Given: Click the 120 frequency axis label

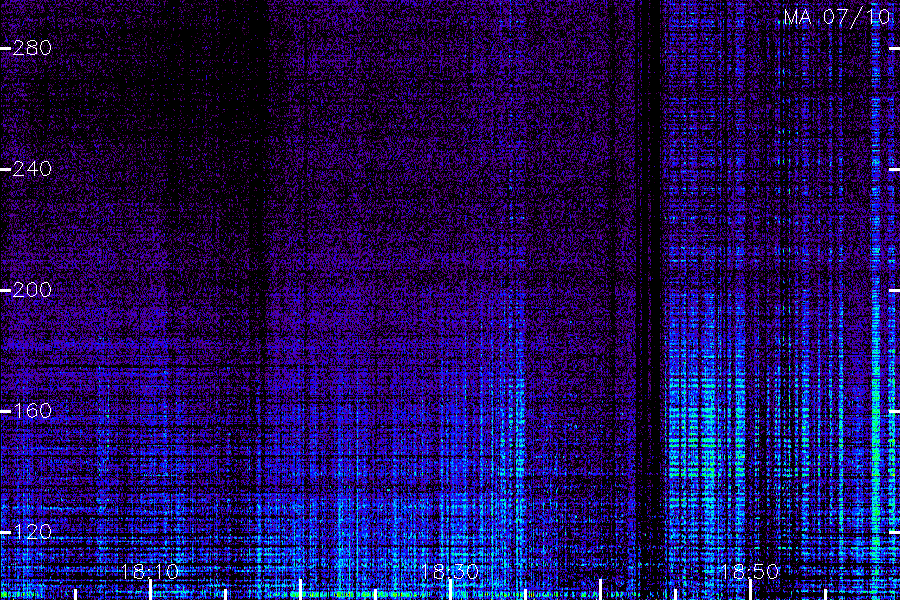Looking at the screenshot, I should pyautogui.click(x=32, y=532).
